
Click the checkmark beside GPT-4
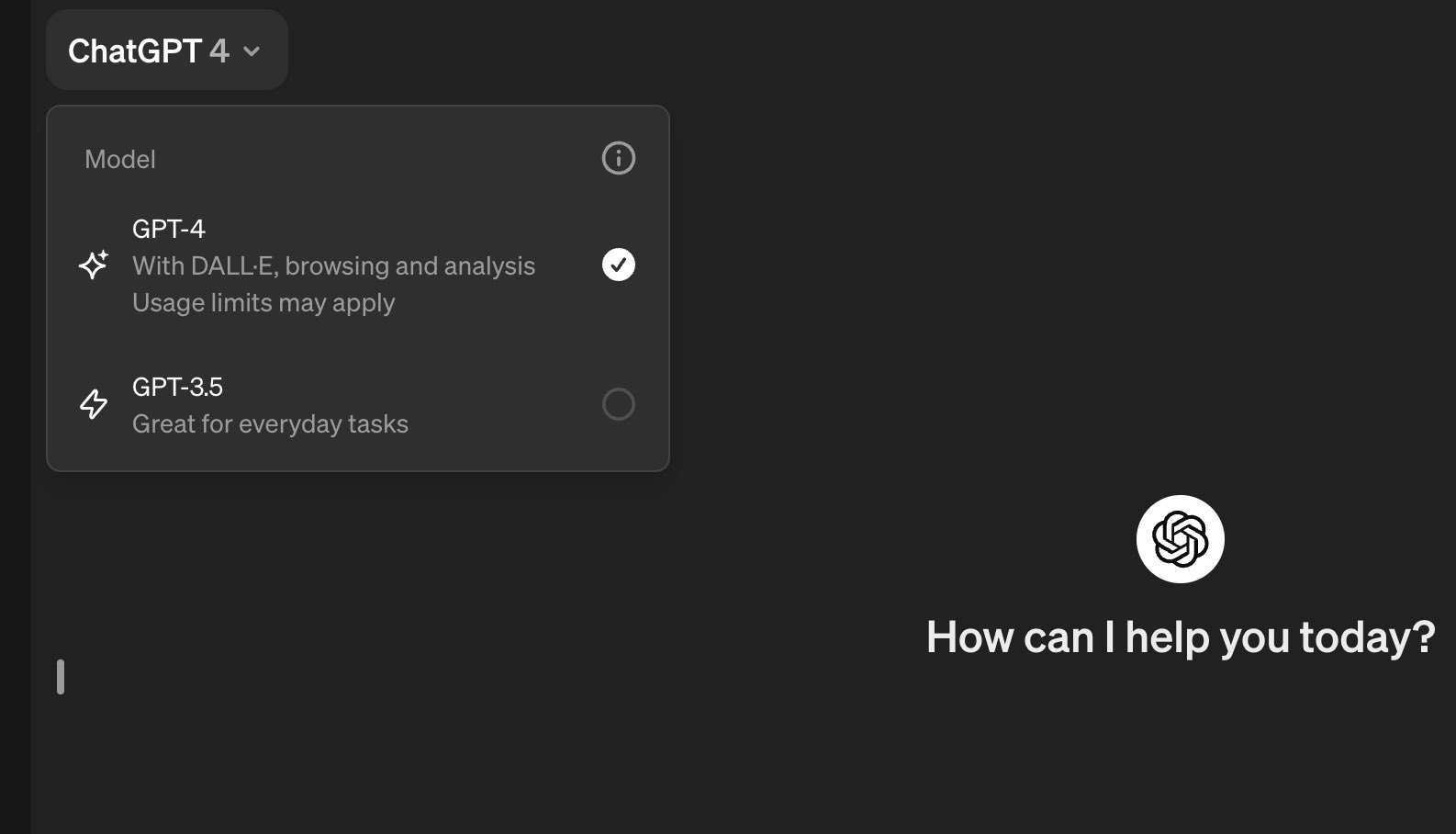coord(618,265)
